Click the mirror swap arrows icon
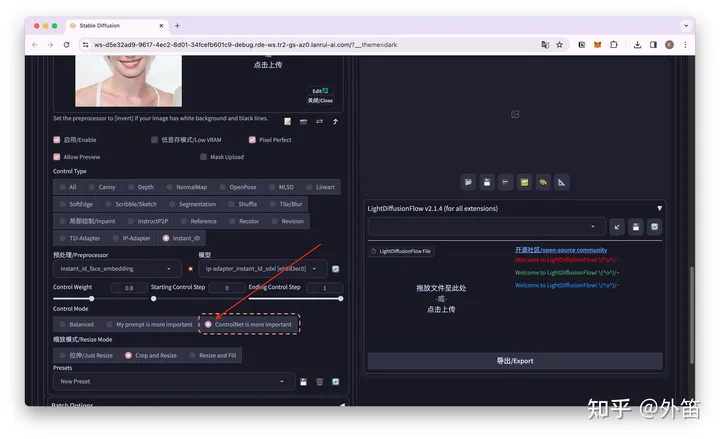720x439 pixels. [x=320, y=122]
